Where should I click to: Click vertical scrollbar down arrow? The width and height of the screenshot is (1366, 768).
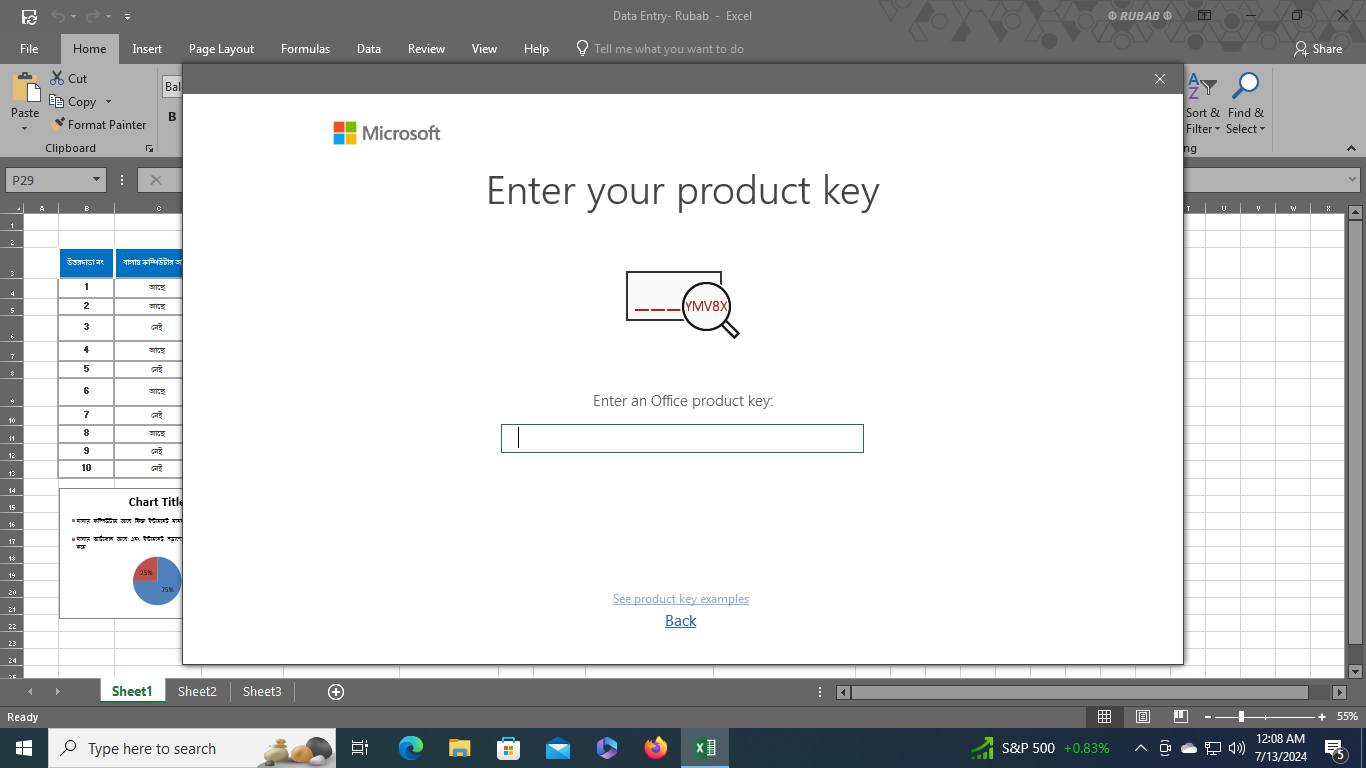click(x=1356, y=671)
